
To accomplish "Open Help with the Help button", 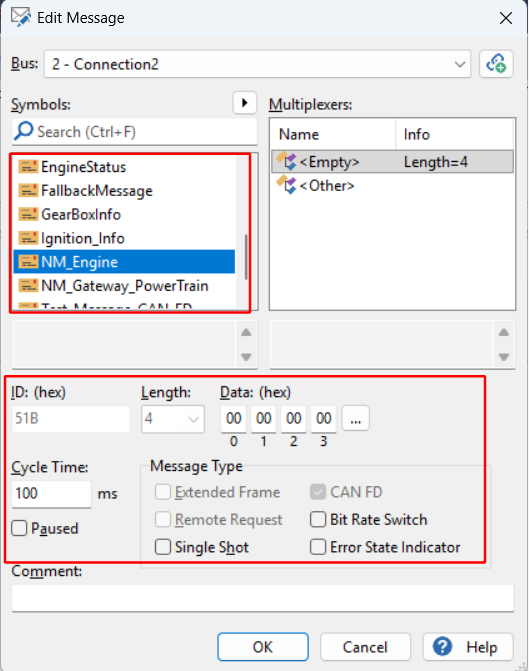I will 468,647.
